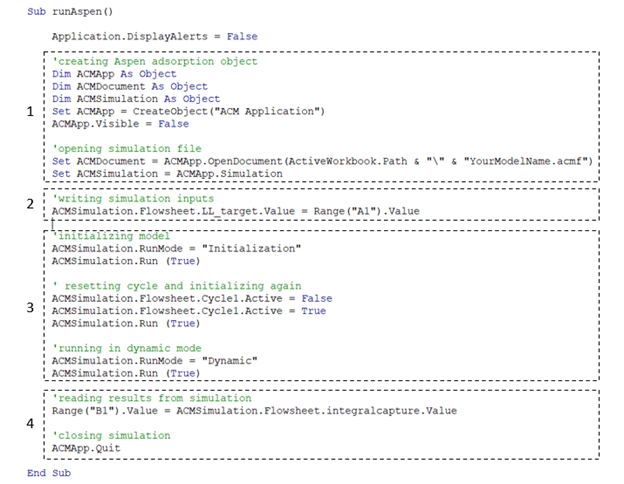Click the line 'ACMApp.Visible = False'
This screenshot has height=484, width=624.
[x=120, y=124]
